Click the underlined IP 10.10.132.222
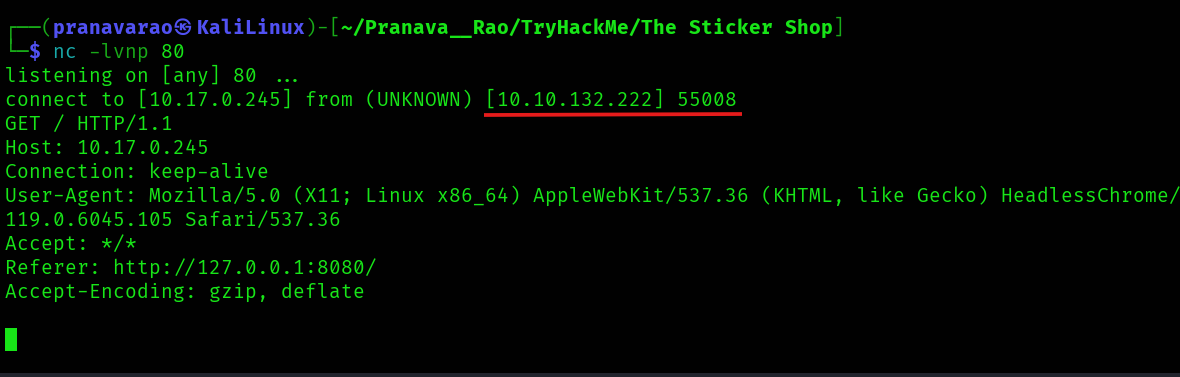The image size is (1180, 377). click(576, 99)
